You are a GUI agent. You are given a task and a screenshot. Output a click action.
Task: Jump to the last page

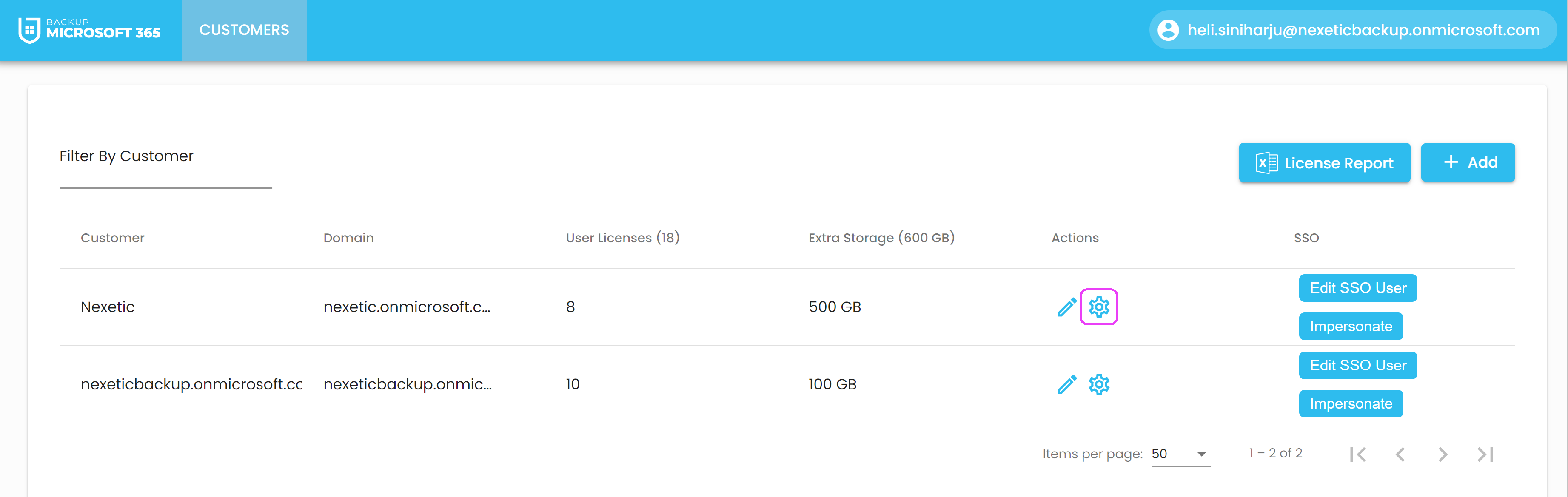(1485, 454)
